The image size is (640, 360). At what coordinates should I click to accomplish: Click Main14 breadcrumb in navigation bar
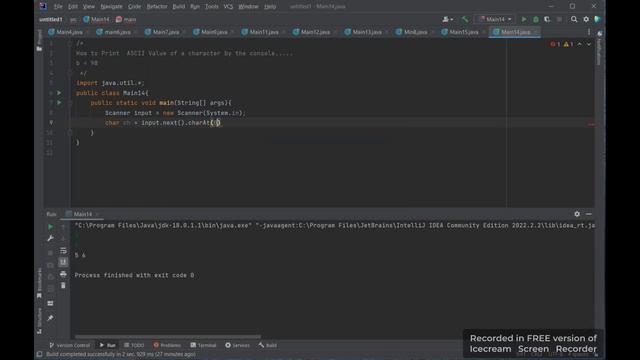[x=96, y=19]
